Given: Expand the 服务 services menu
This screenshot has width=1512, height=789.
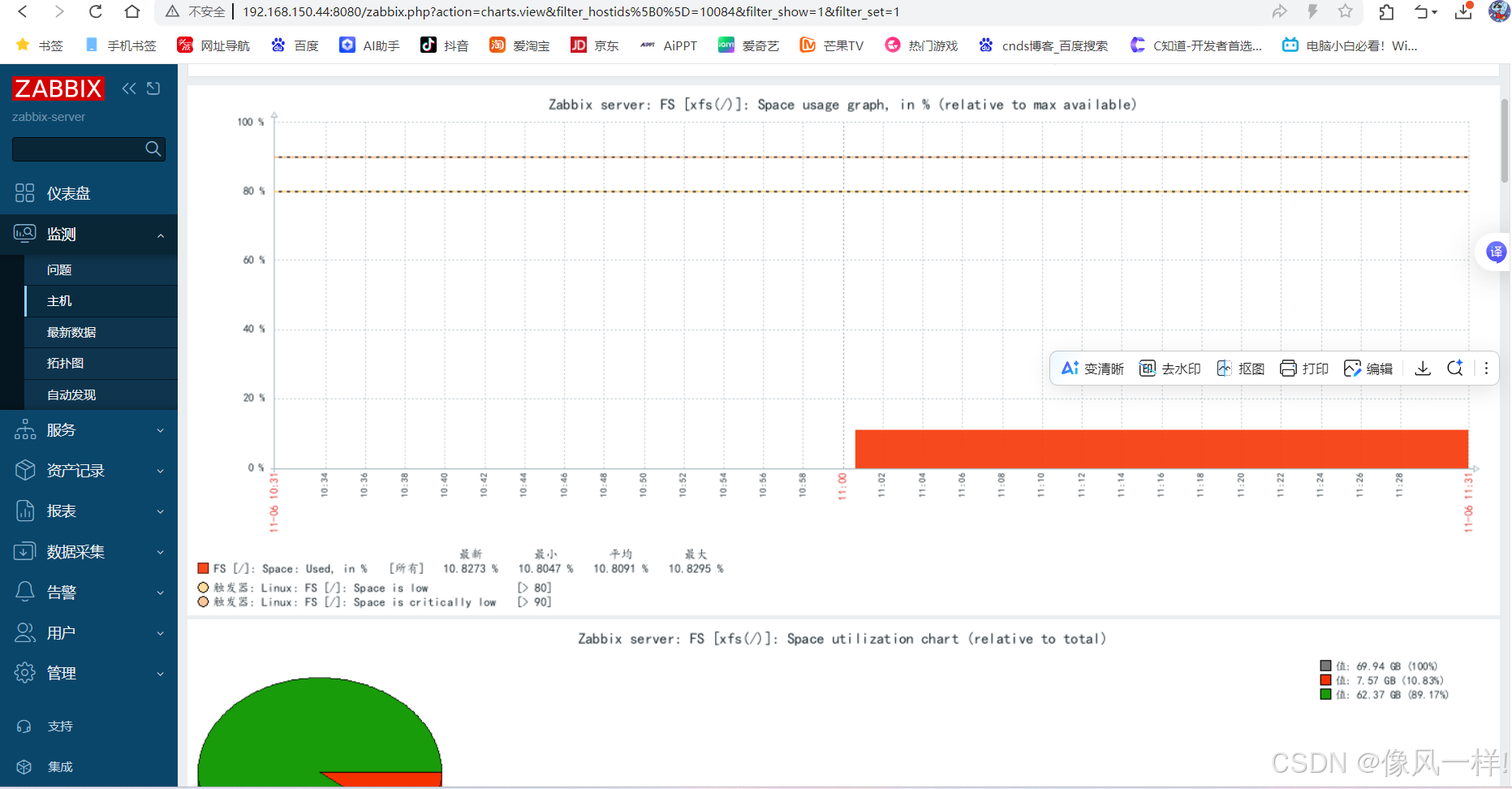Looking at the screenshot, I should pos(88,430).
